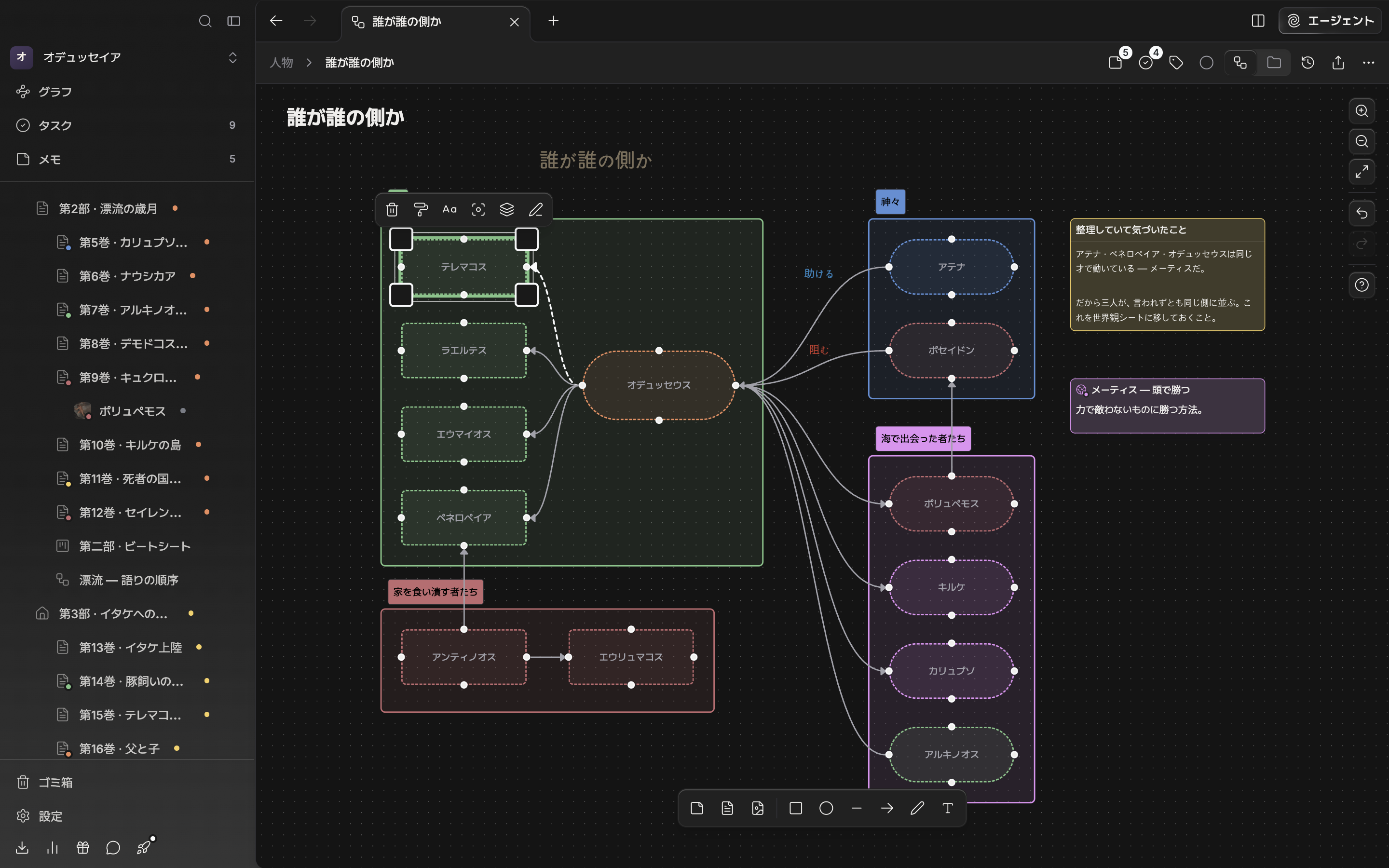This screenshot has width=1389, height=868.
Task: Open notes icon with badge 5
Action: pos(1116,63)
